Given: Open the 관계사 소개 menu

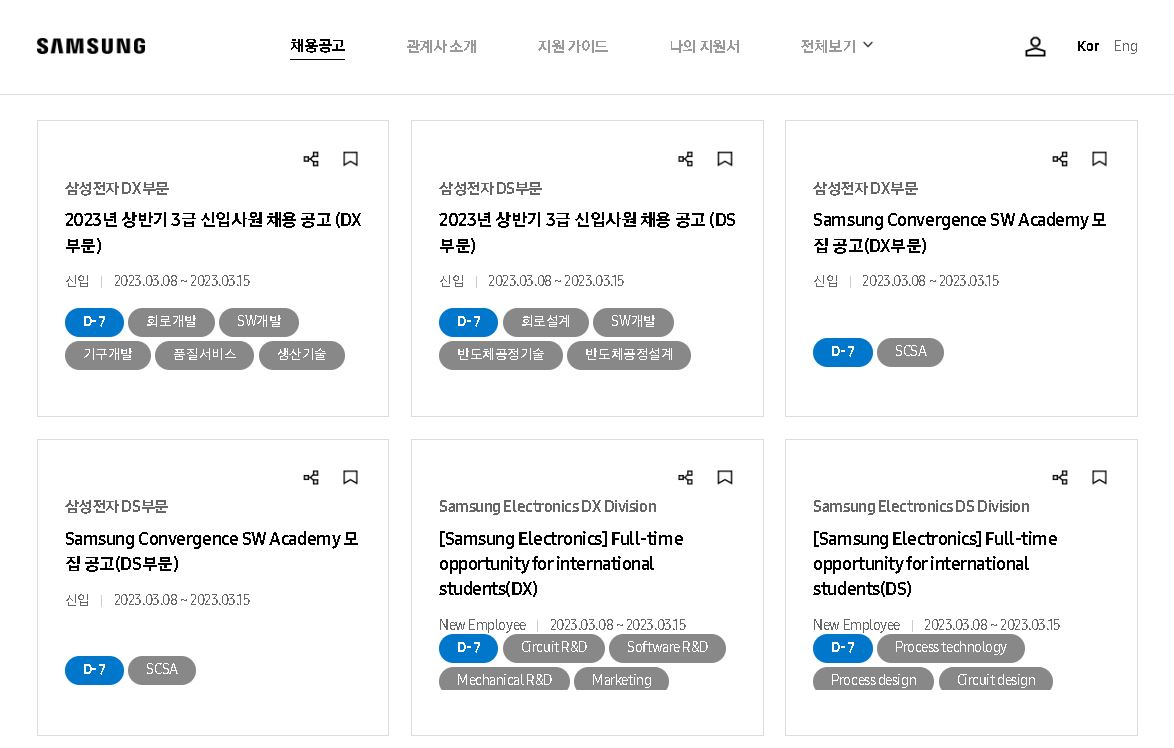Looking at the screenshot, I should tap(441, 46).
